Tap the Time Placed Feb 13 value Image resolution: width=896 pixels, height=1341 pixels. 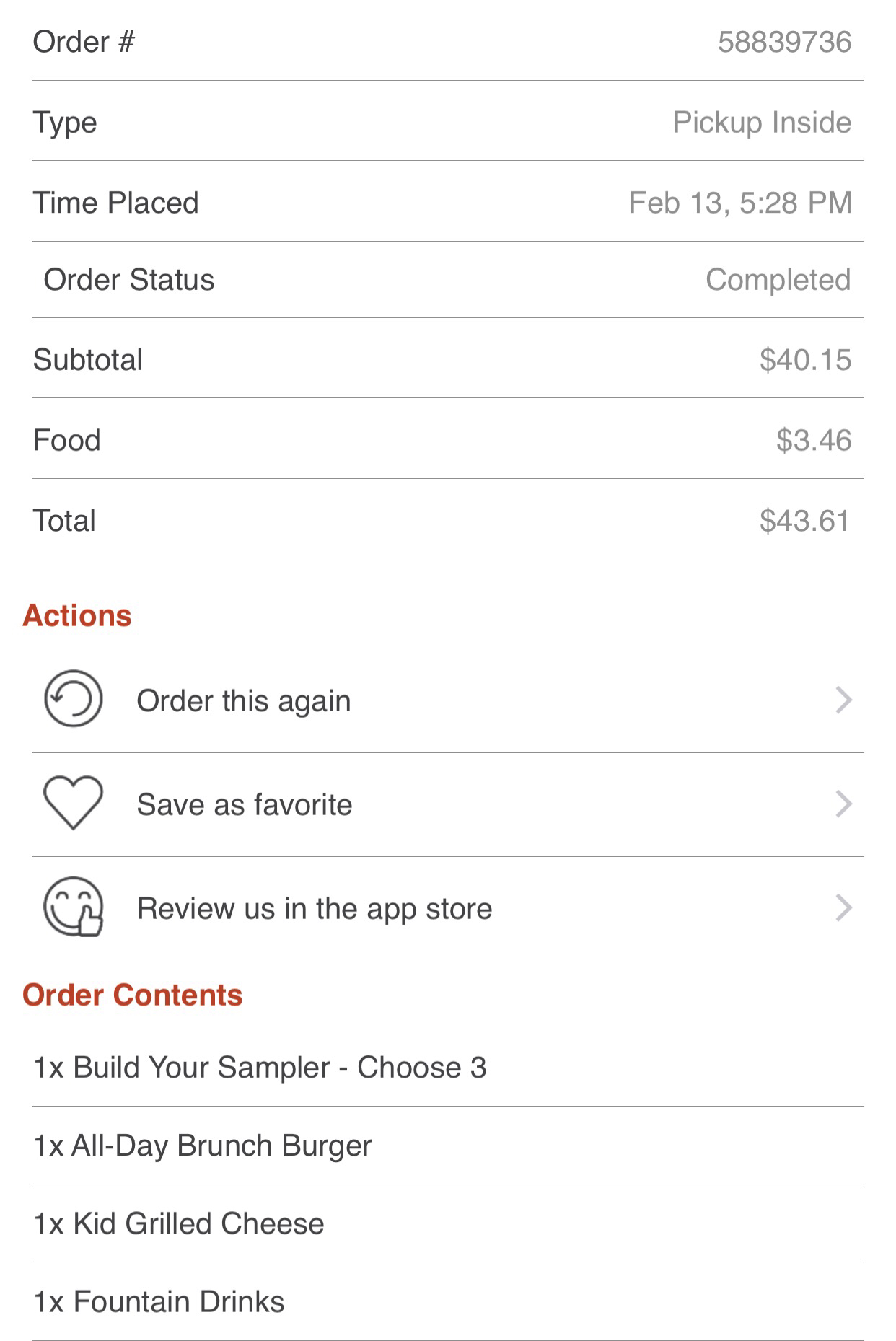pyautogui.click(x=740, y=203)
